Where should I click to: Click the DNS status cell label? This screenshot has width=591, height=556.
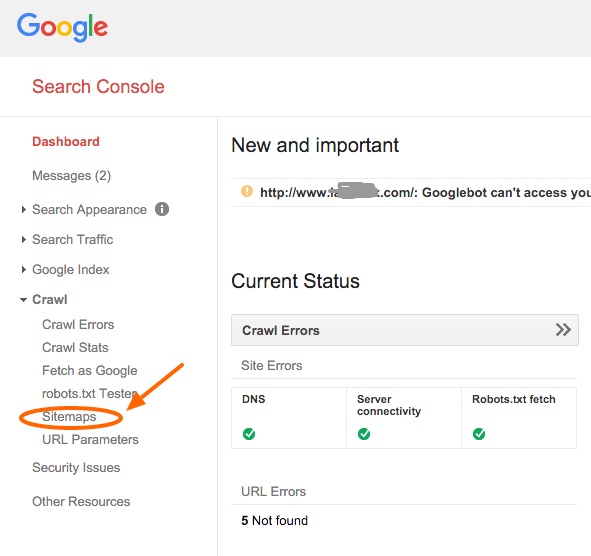(254, 399)
